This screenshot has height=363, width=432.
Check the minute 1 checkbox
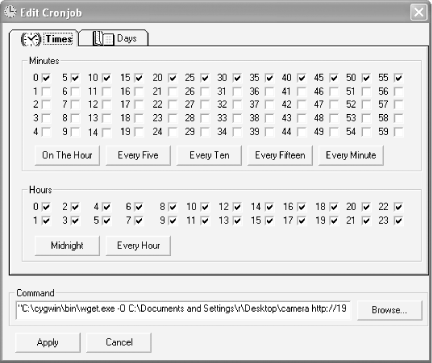(46, 91)
